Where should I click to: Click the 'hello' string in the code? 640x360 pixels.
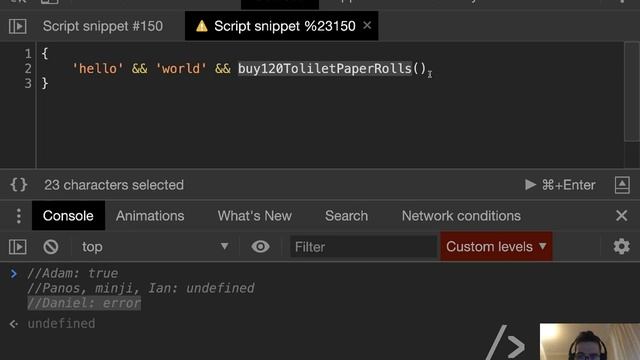coord(98,69)
